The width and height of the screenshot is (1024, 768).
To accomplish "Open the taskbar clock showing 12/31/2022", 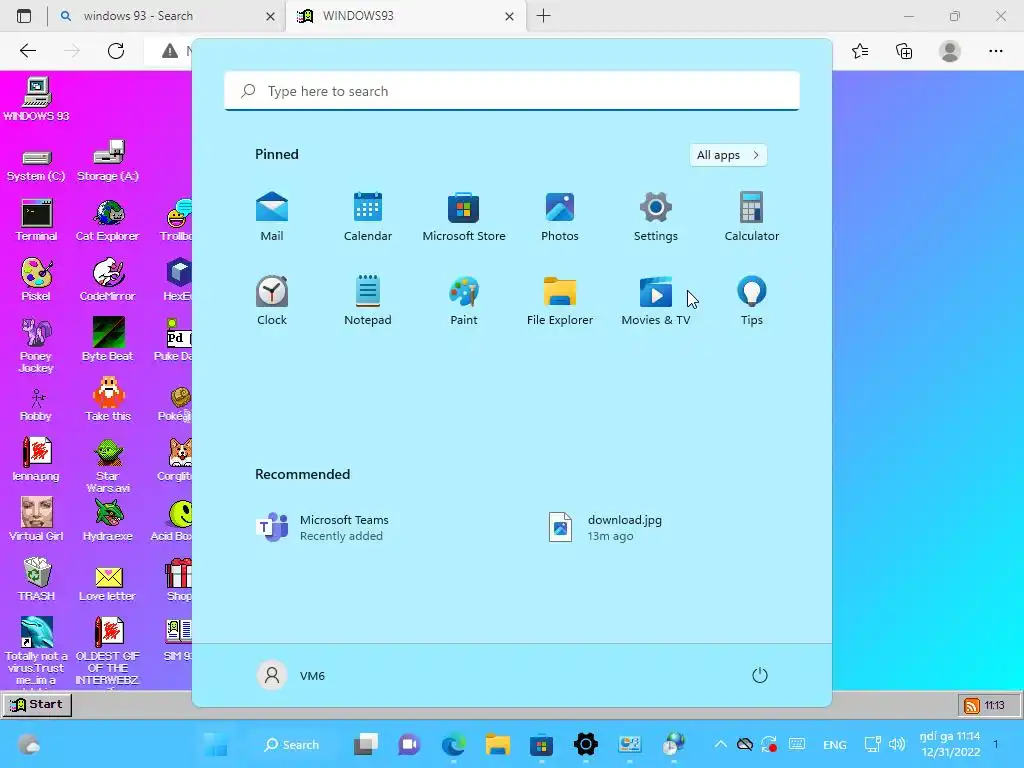I will (x=950, y=744).
